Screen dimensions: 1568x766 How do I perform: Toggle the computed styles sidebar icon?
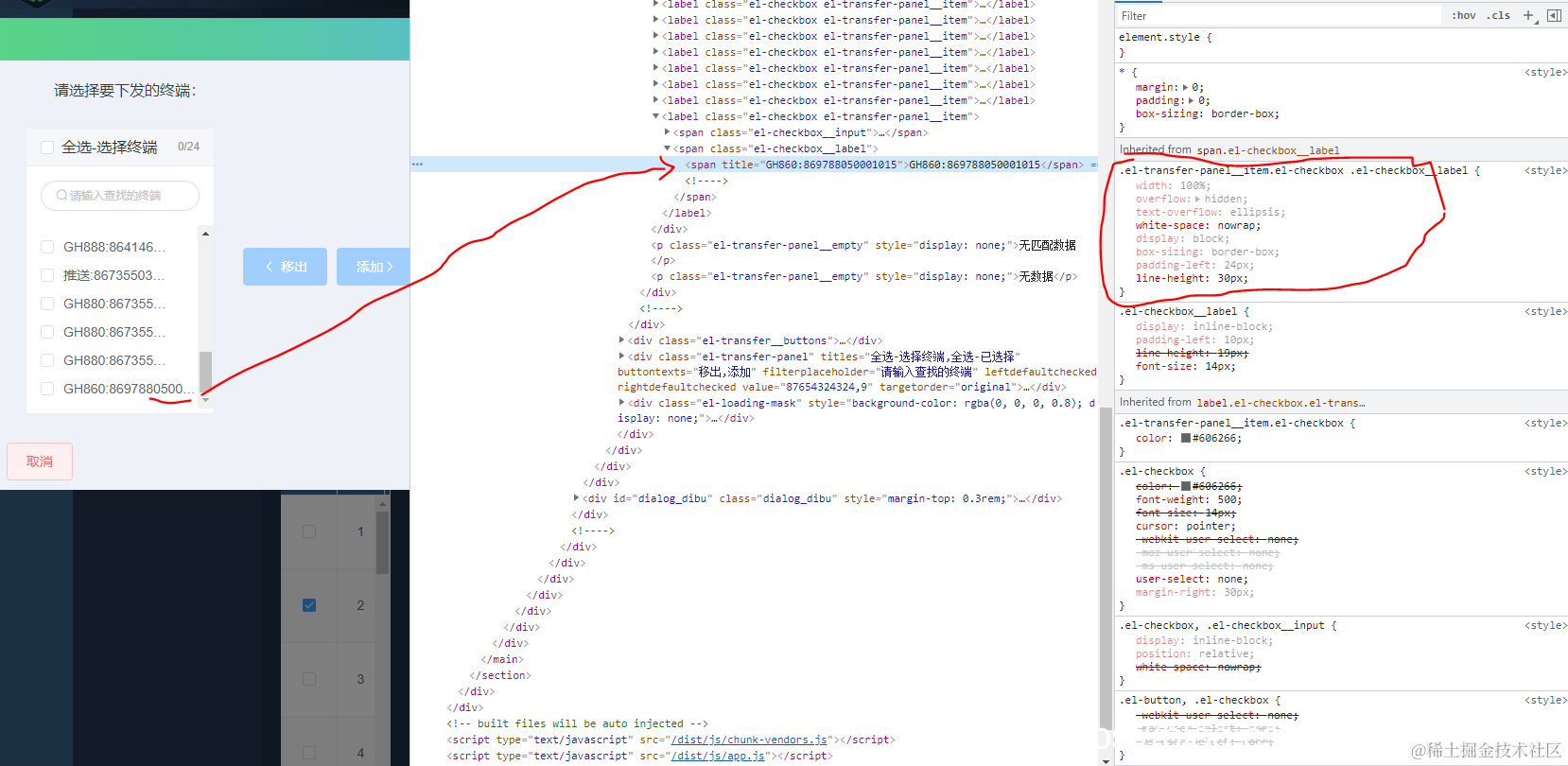point(1554,15)
